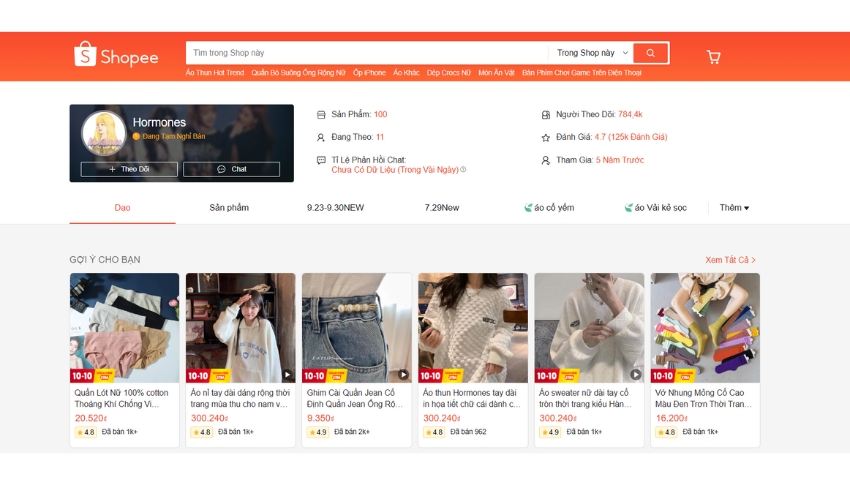Open the Ghim Cài Quần Jean product thumbnail
Viewport: 850px width, 485px height.
[357, 328]
